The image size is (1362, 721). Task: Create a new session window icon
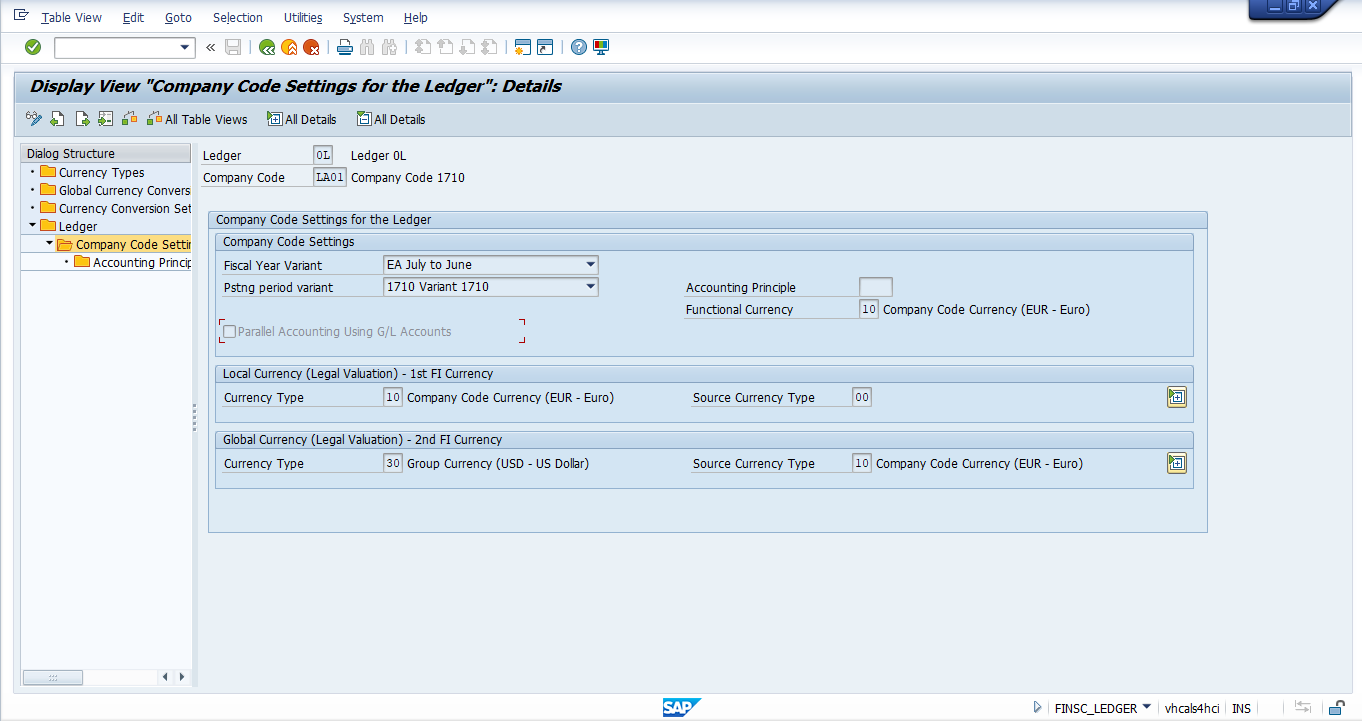[522, 47]
